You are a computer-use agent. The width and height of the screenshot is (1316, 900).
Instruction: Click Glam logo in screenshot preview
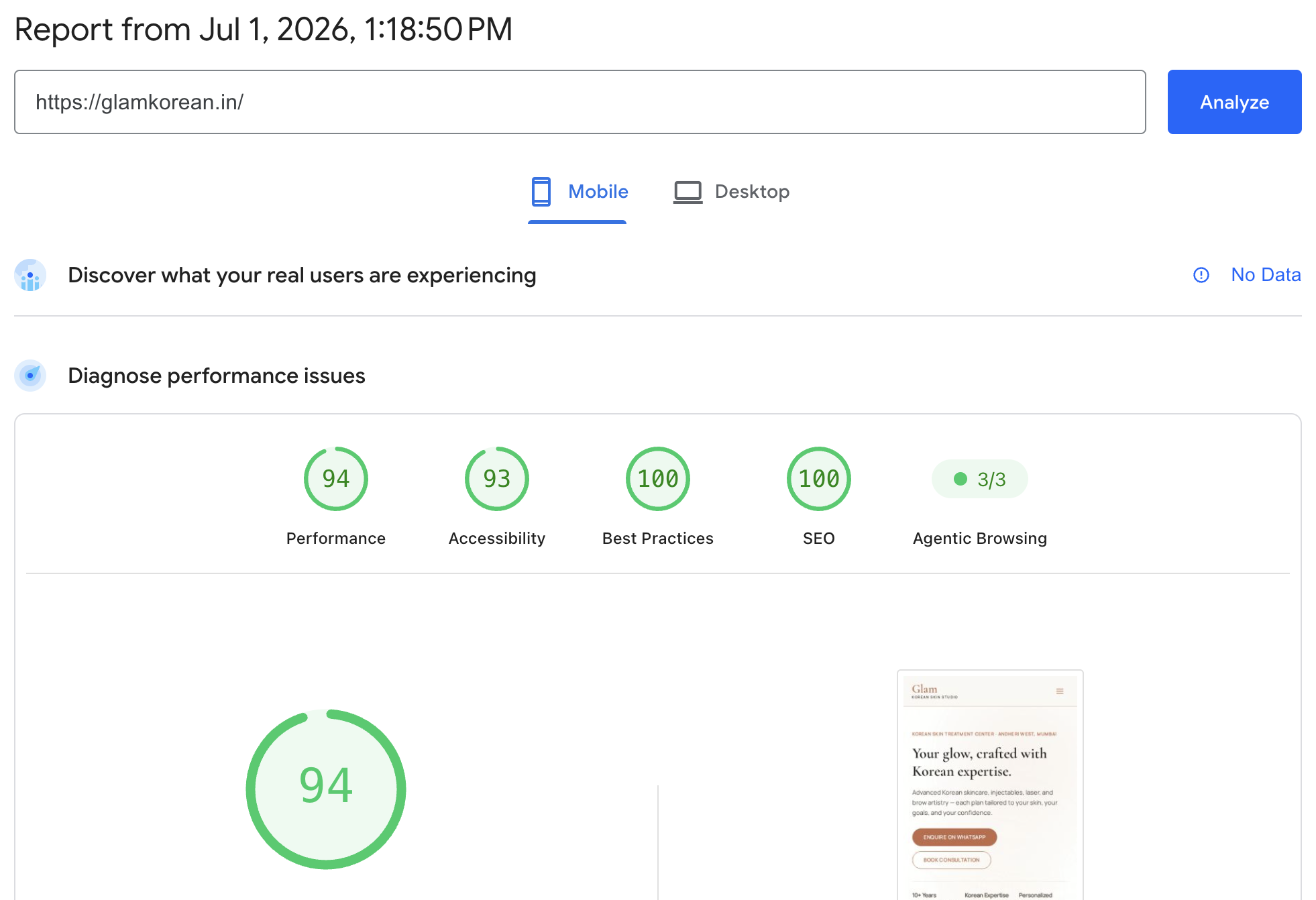point(934,691)
